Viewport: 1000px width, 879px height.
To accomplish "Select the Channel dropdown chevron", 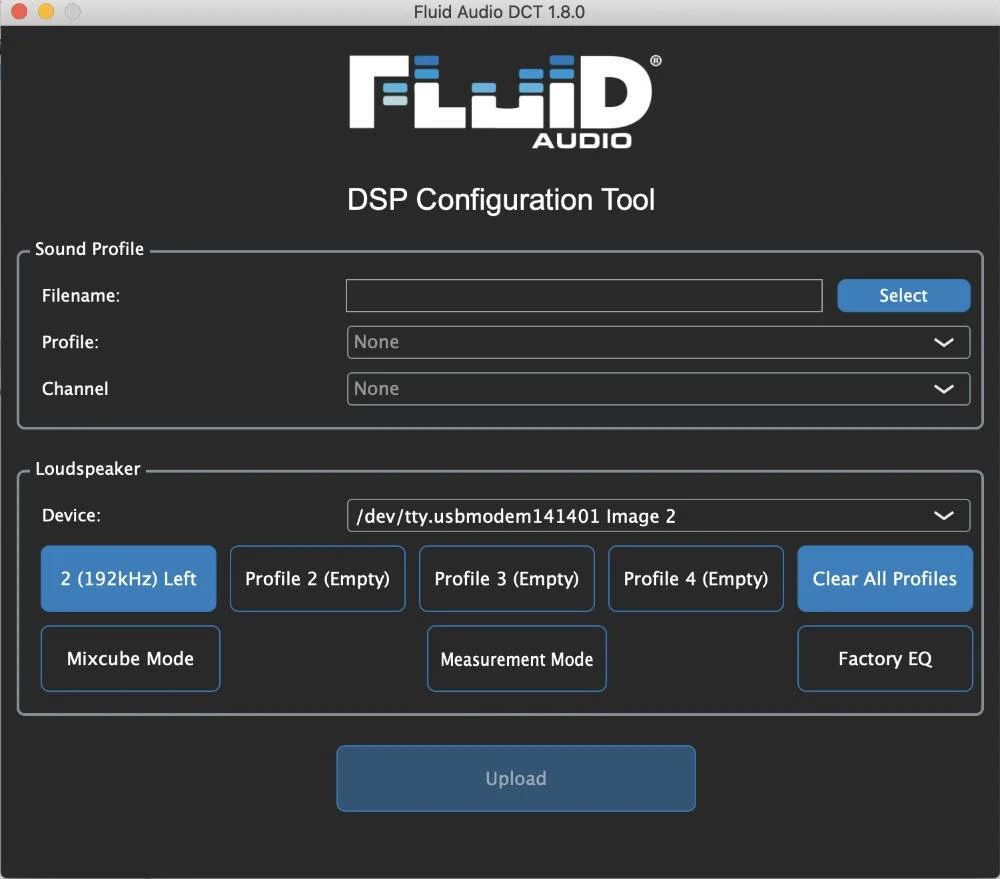I will [x=943, y=389].
